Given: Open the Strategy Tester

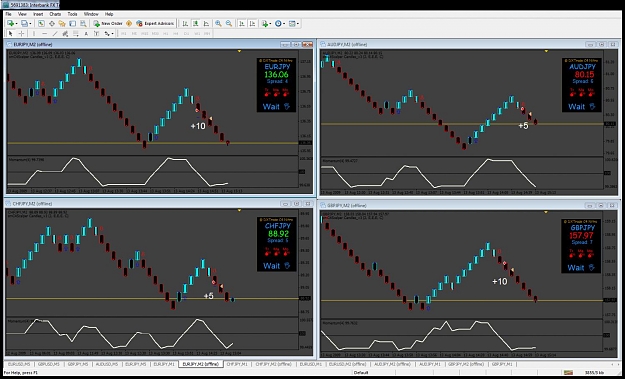Looking at the screenshot, I should tap(83, 24).
